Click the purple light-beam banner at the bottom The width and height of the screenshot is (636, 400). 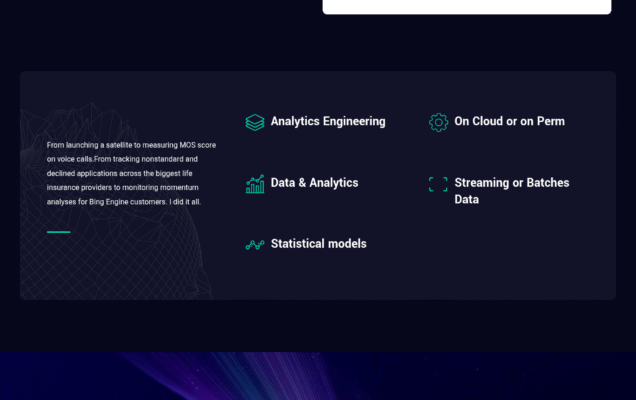coord(318,377)
